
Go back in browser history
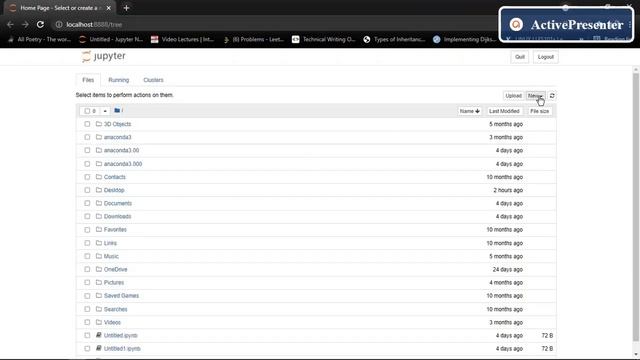pos(10,24)
